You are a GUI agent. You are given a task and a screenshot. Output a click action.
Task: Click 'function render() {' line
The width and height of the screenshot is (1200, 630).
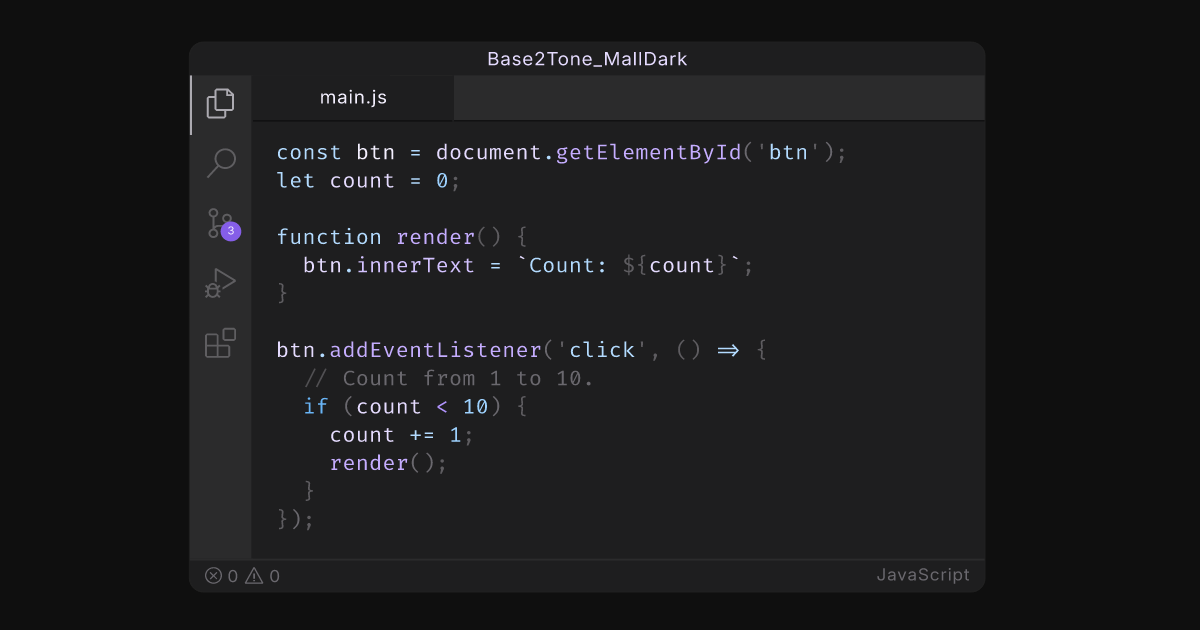click(402, 237)
